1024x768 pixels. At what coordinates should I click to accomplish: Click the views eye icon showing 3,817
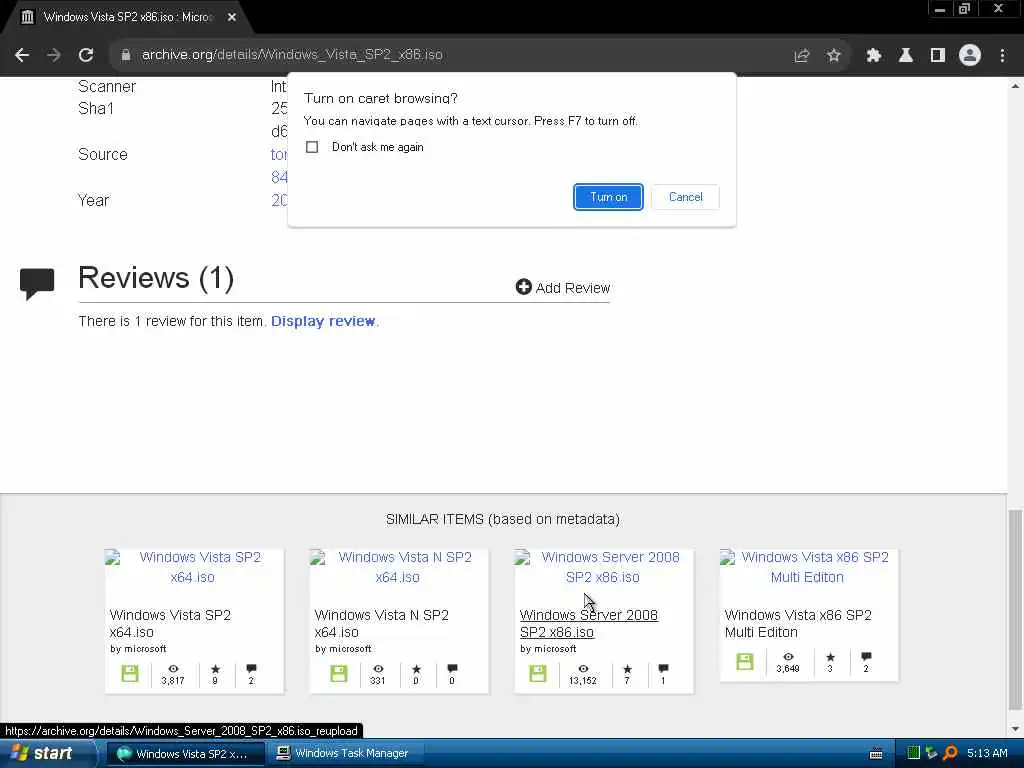coord(173,669)
